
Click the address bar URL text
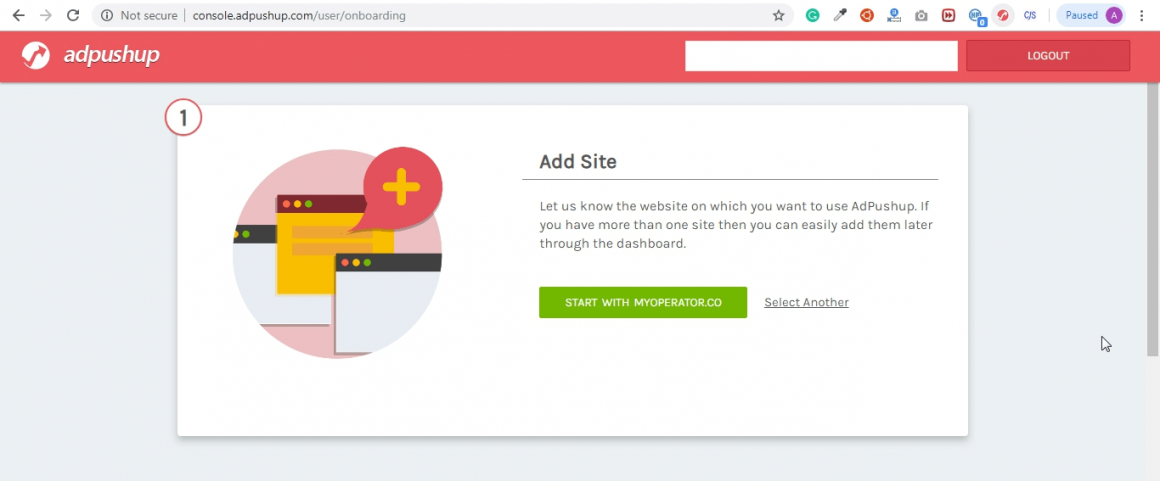pos(299,15)
